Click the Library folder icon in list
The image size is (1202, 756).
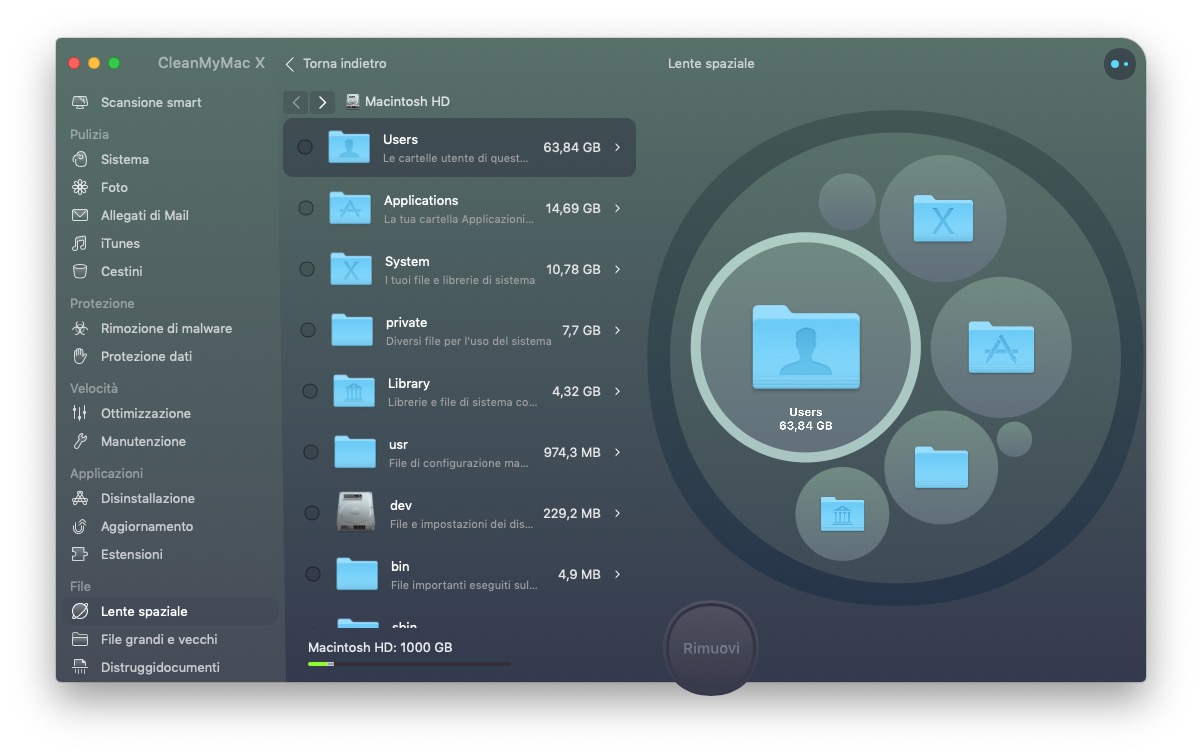click(x=354, y=392)
